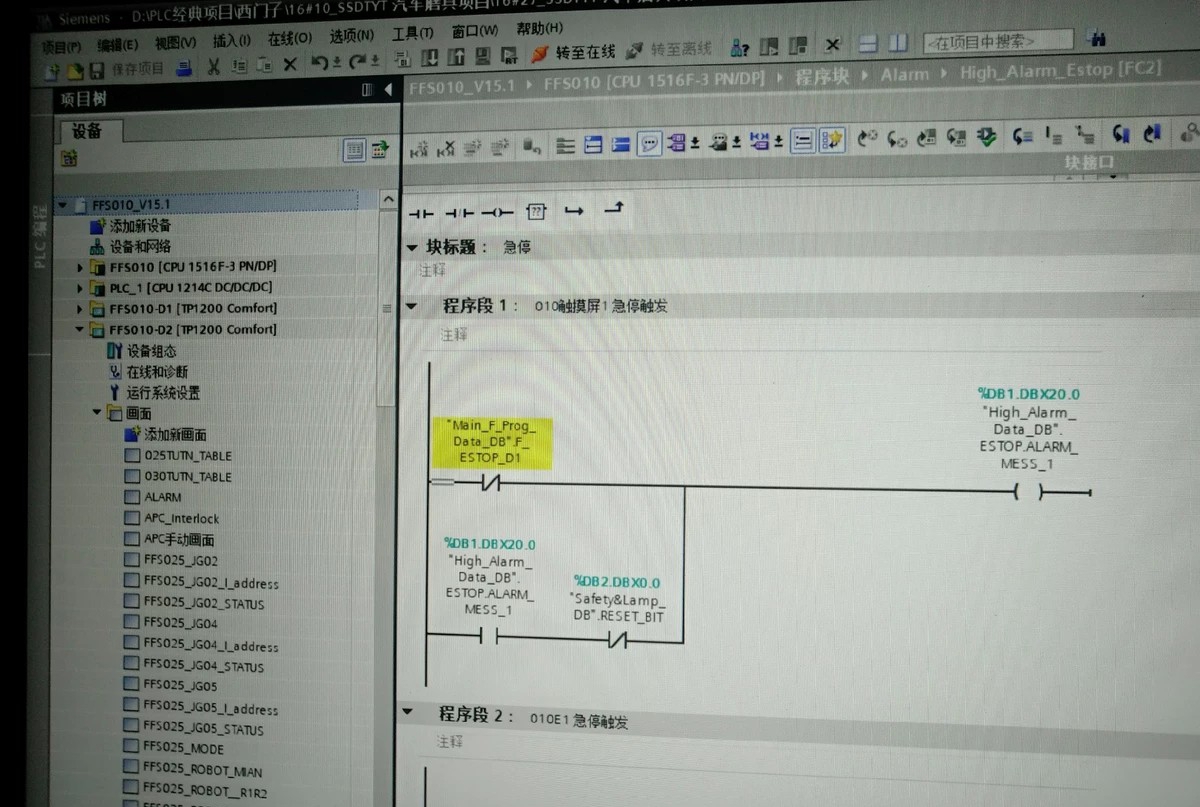Collapse 程序段 2 network
Screen dimensions: 1200x807
[x=406, y=713]
